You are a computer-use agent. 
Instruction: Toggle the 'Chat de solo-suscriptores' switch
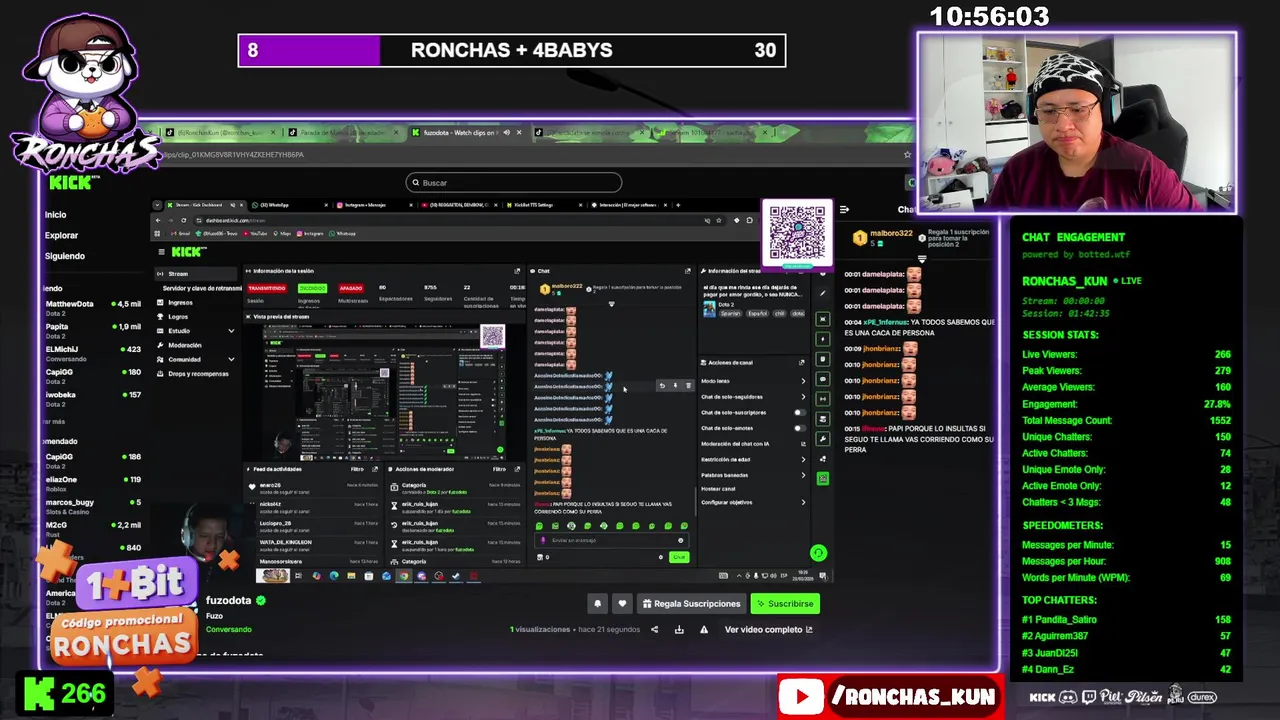tap(799, 412)
